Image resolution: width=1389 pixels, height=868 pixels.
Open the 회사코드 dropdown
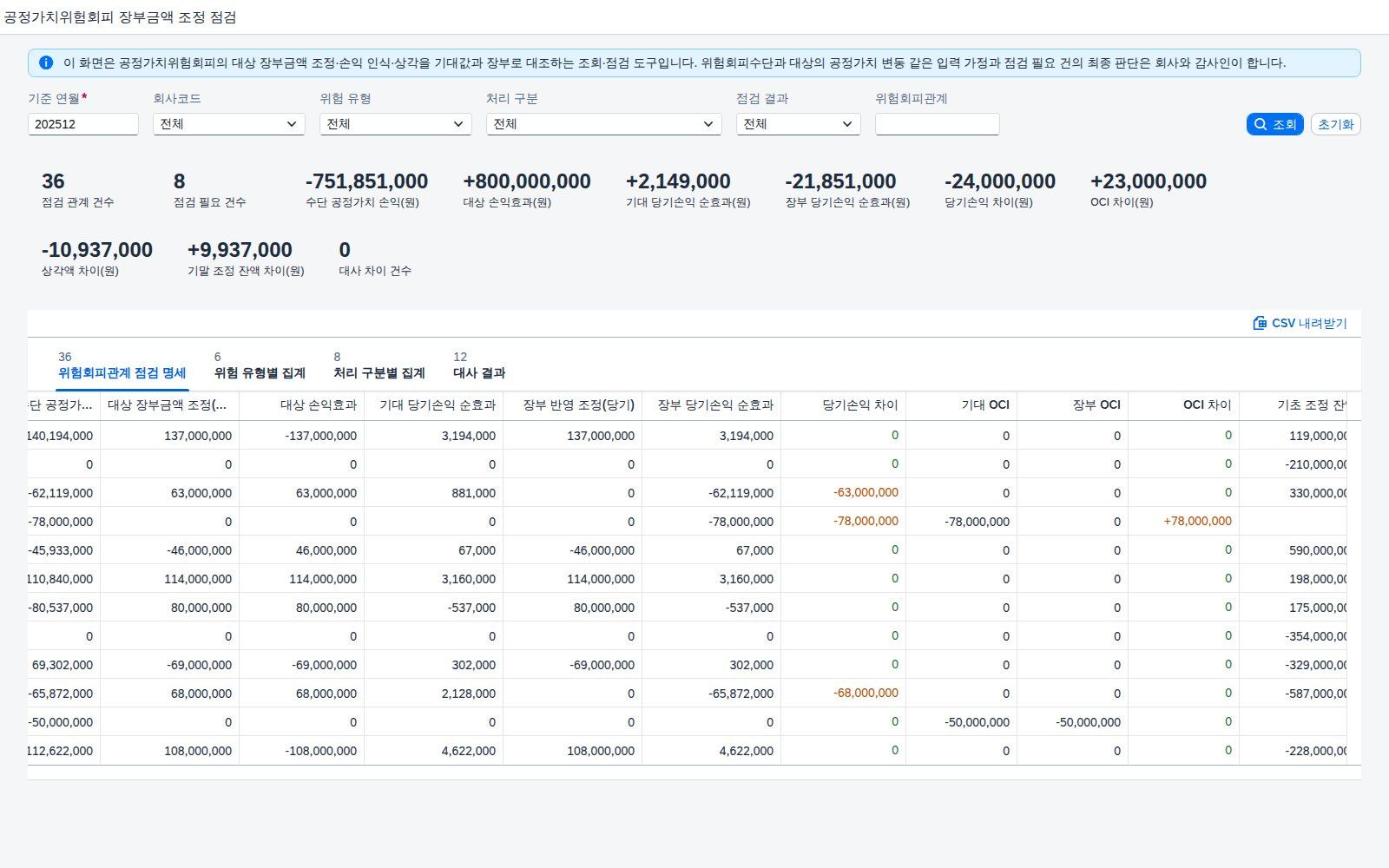228,124
